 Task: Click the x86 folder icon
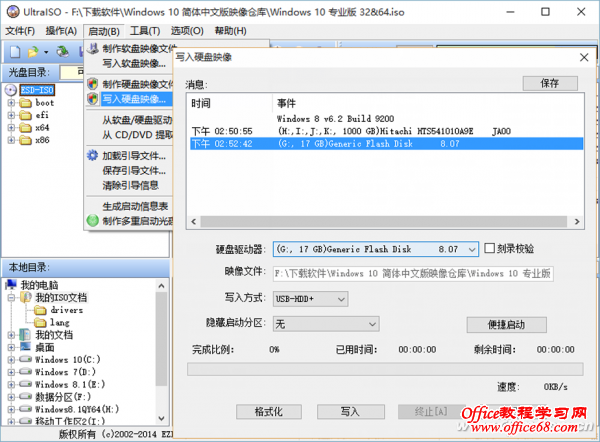pyautogui.click(x=26, y=140)
